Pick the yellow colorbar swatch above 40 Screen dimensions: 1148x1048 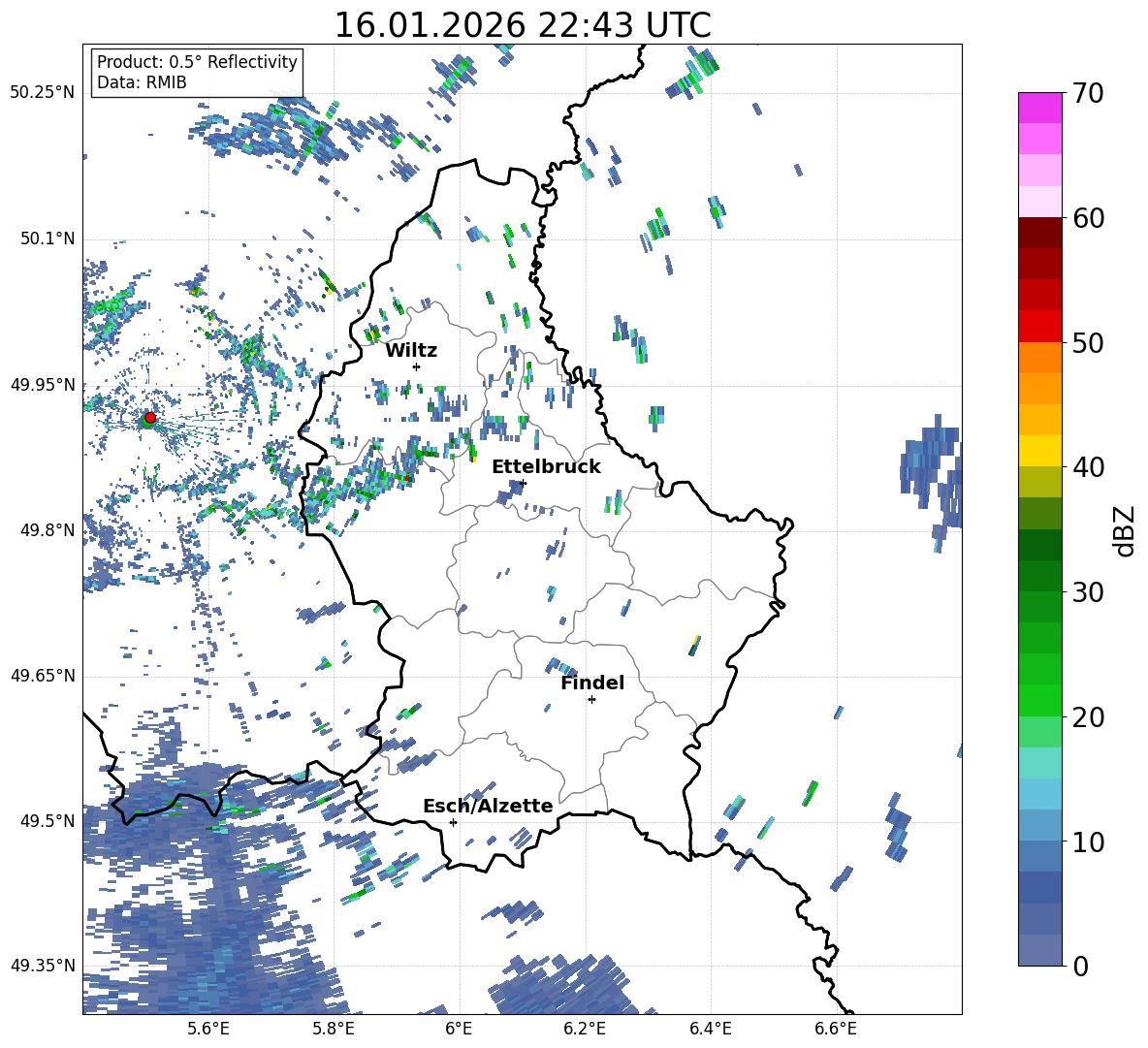coord(1040,451)
